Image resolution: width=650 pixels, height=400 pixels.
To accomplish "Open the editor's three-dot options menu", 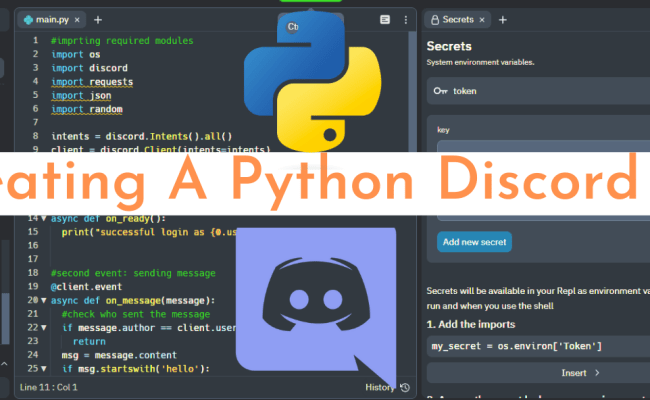I will tap(405, 19).
